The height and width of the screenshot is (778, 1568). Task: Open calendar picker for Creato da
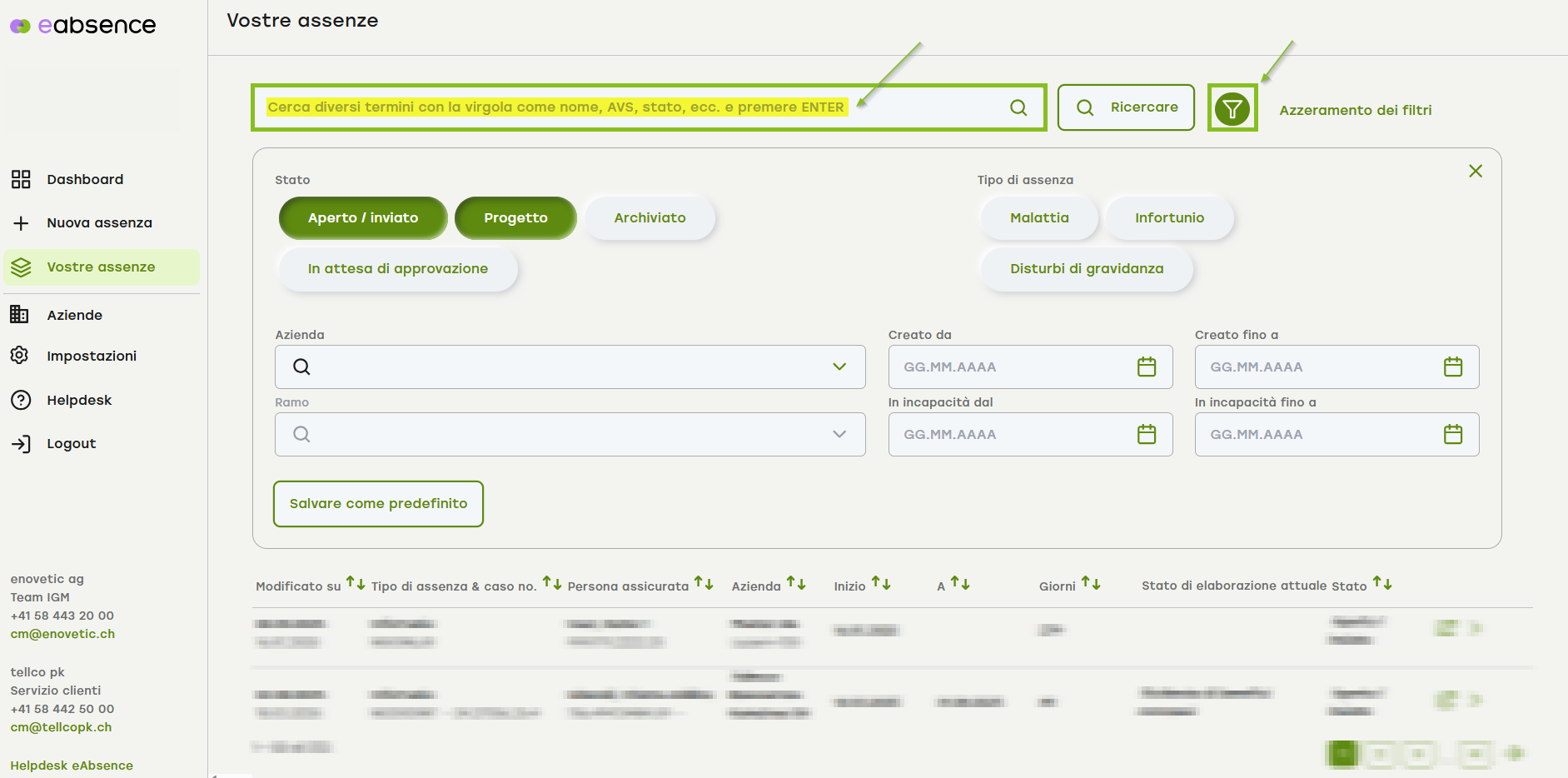coord(1146,367)
